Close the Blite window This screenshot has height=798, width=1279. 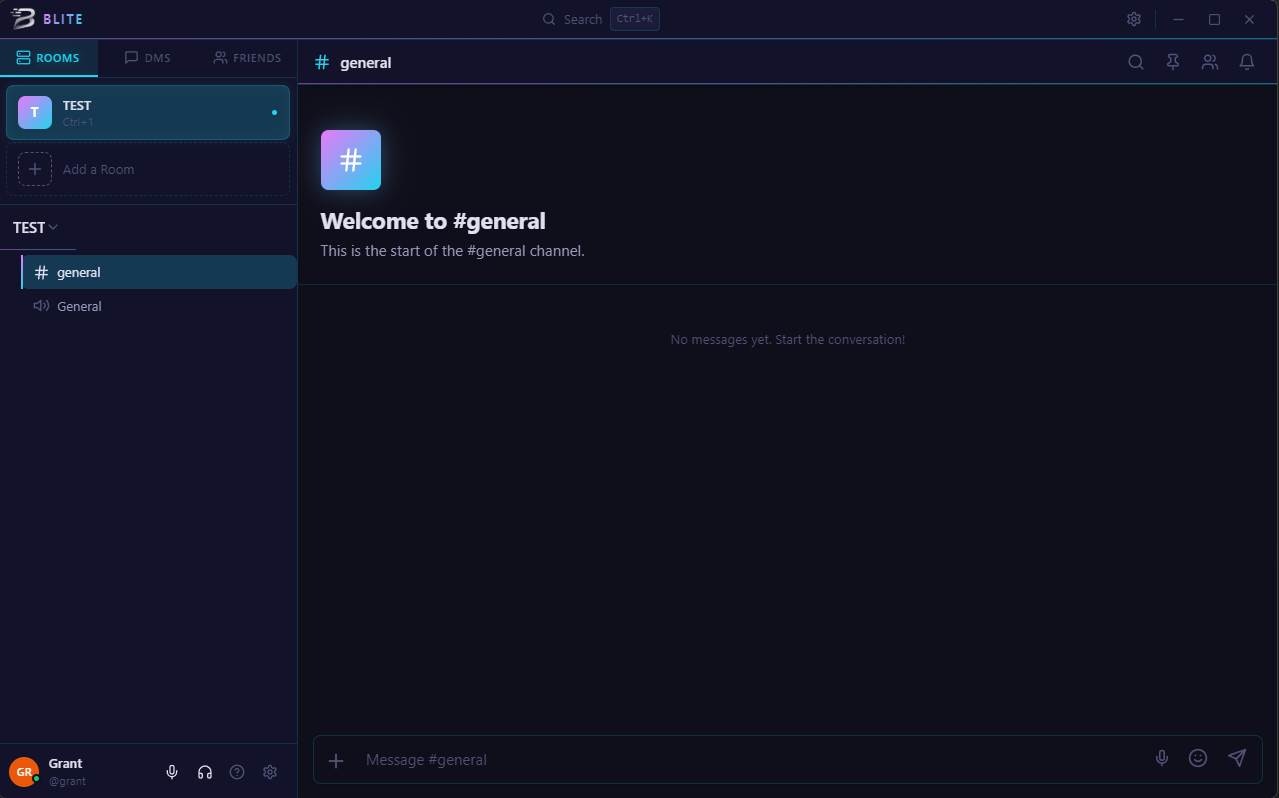1249,19
